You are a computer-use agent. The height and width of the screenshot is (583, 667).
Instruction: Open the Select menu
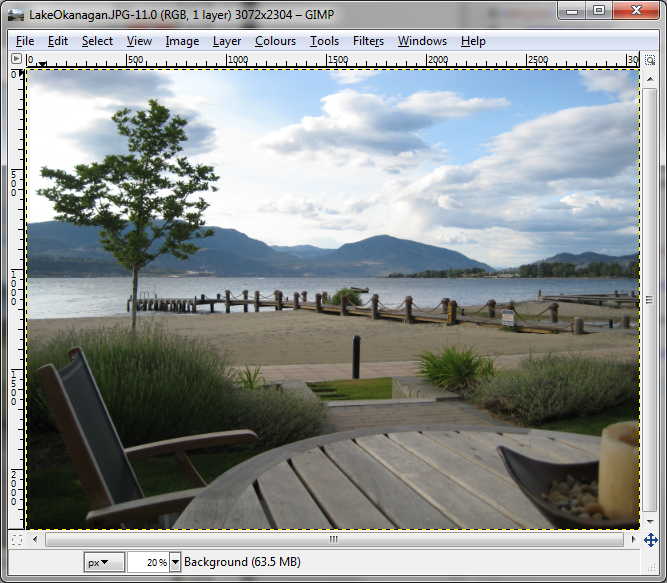click(x=97, y=41)
